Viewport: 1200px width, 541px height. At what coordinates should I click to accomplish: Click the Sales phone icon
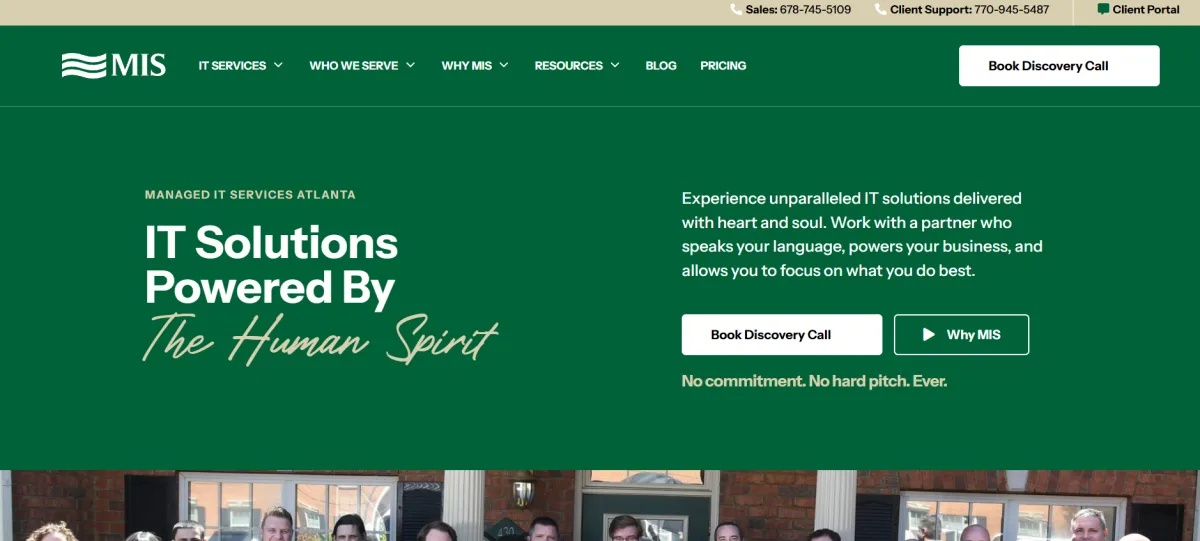click(x=737, y=10)
